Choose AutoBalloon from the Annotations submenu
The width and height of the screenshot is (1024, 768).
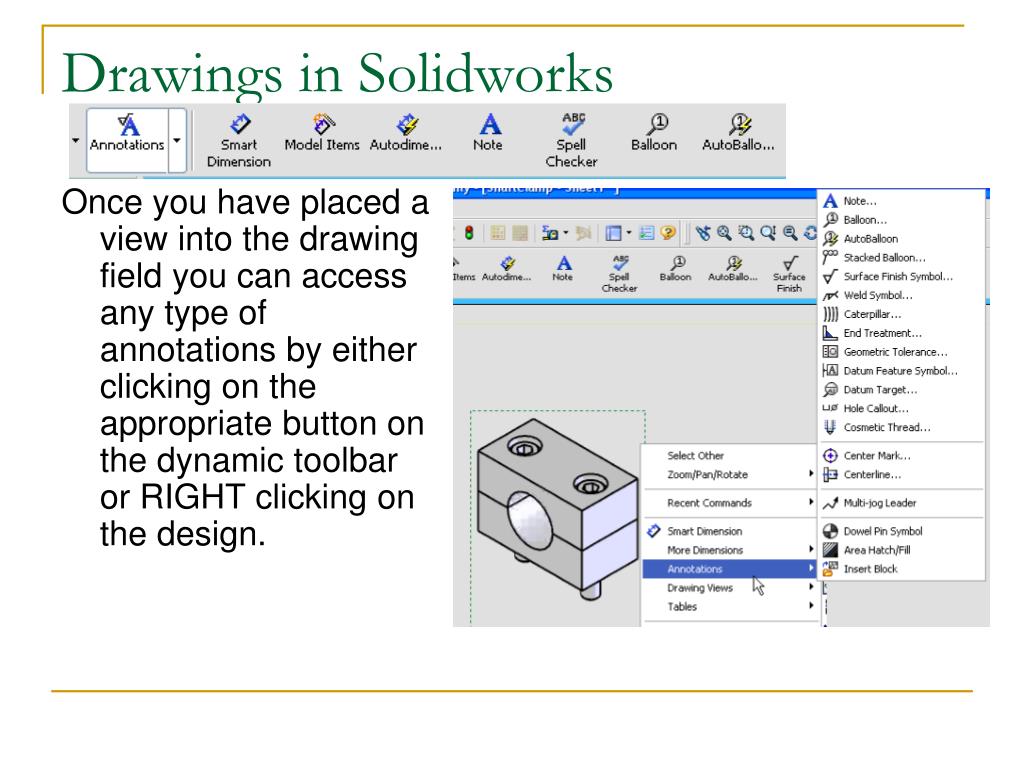point(902,239)
